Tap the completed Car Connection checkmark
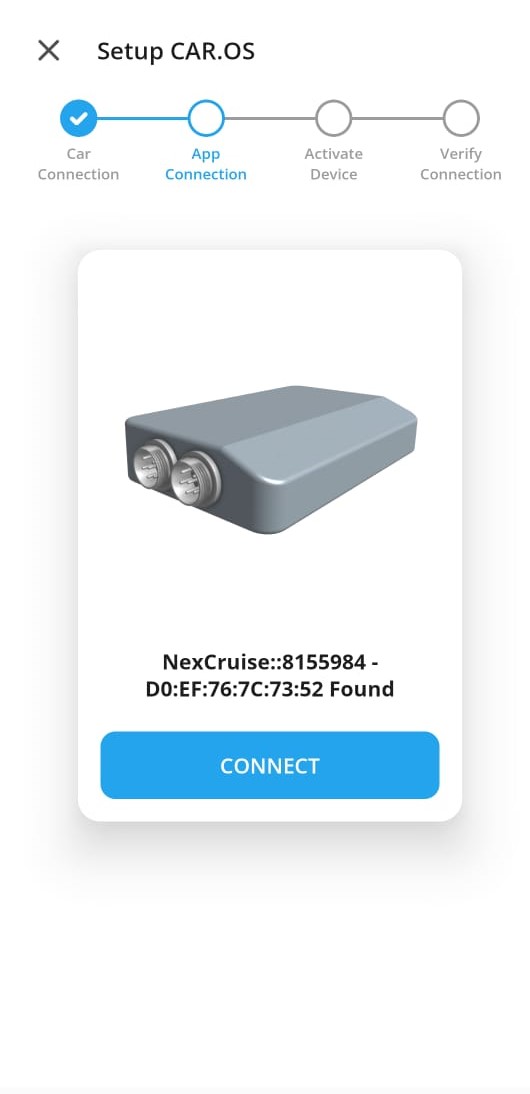Image resolution: width=530 pixels, height=1094 pixels. (78, 119)
